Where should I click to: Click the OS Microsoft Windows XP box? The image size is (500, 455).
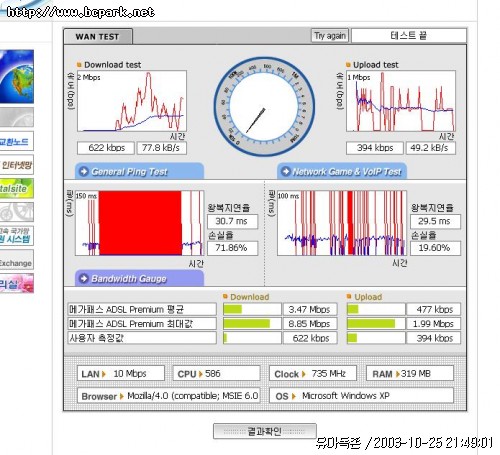(361, 396)
